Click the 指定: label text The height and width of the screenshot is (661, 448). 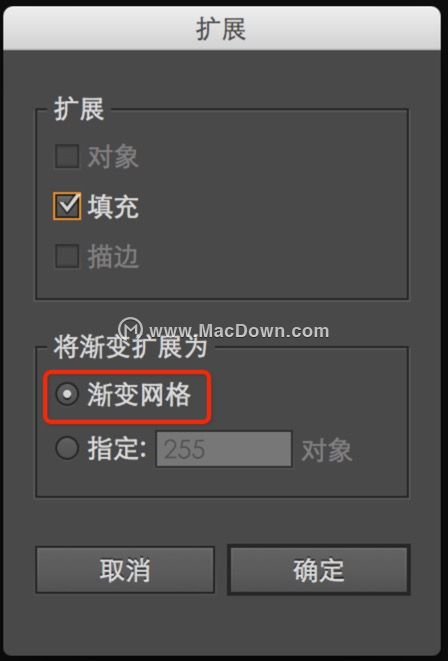[117, 449]
